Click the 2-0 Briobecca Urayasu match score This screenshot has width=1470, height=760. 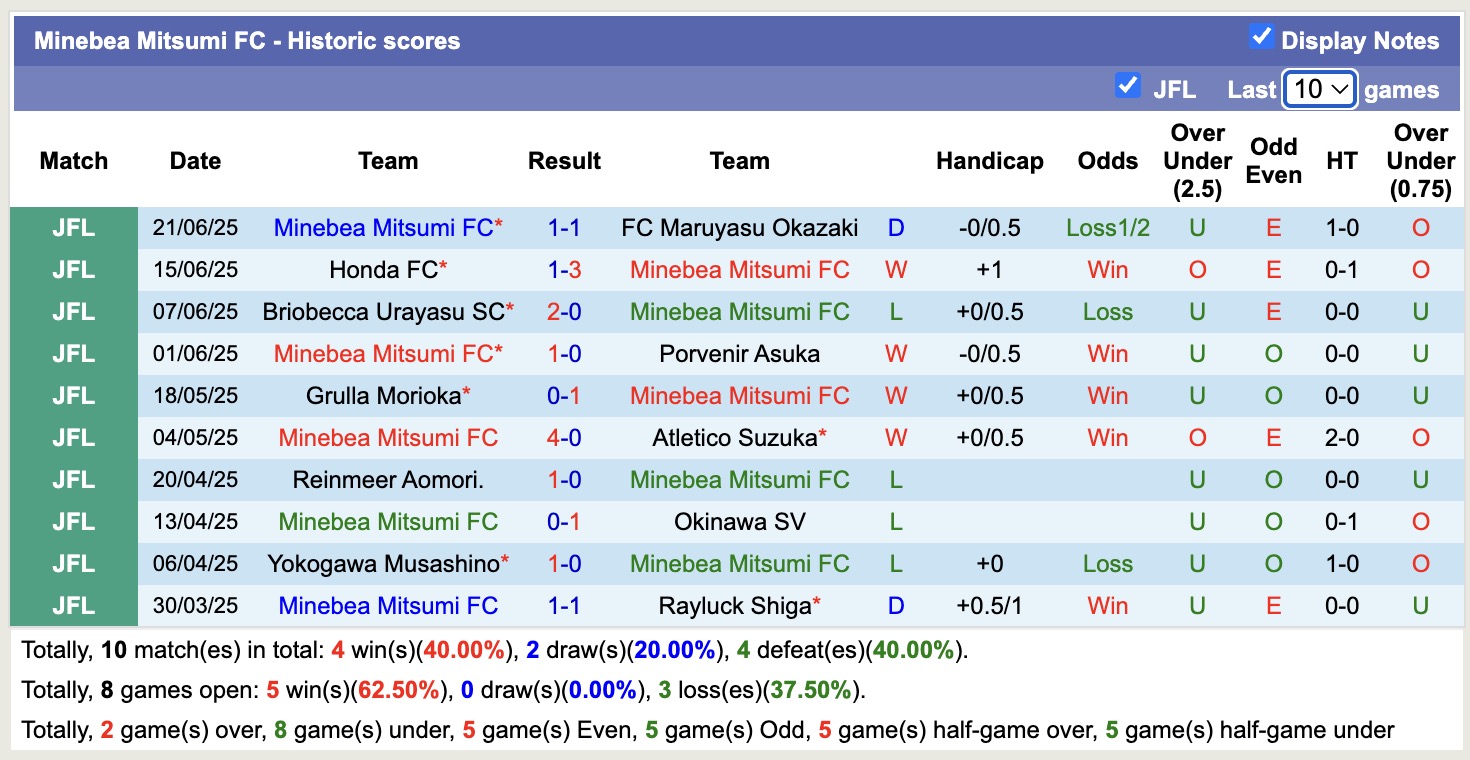564,312
